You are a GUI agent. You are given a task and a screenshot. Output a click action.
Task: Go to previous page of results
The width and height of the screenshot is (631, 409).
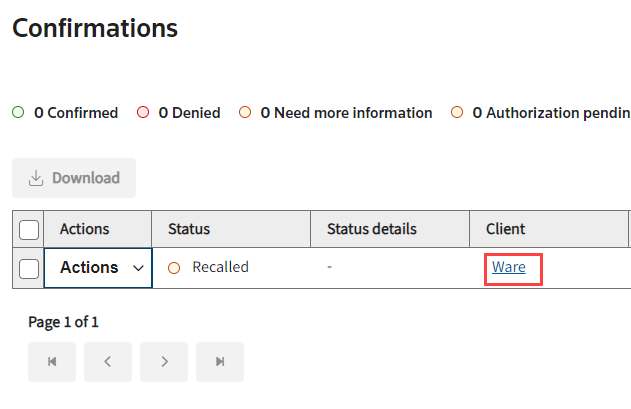108,362
